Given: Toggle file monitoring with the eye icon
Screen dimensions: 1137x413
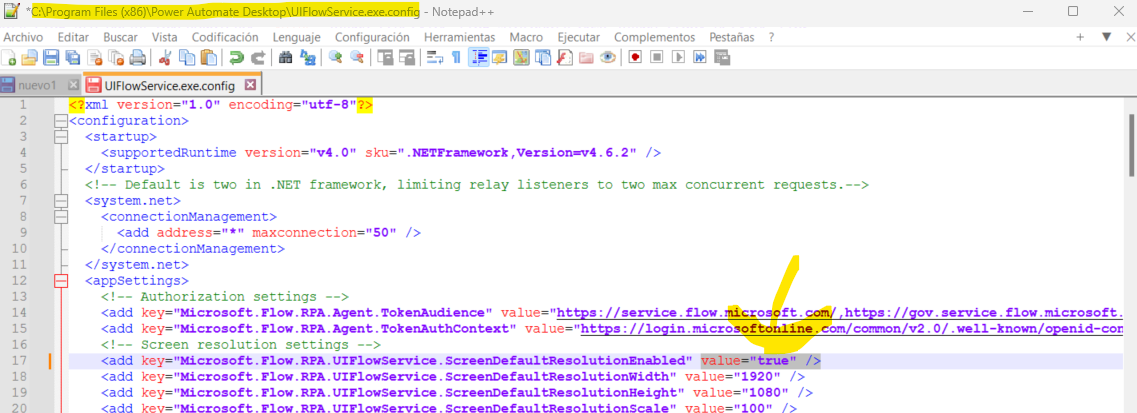Looking at the screenshot, I should (x=607, y=58).
